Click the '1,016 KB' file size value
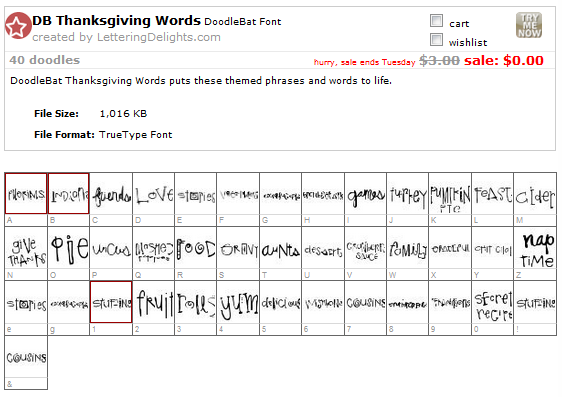The image size is (562, 397). [x=123, y=114]
